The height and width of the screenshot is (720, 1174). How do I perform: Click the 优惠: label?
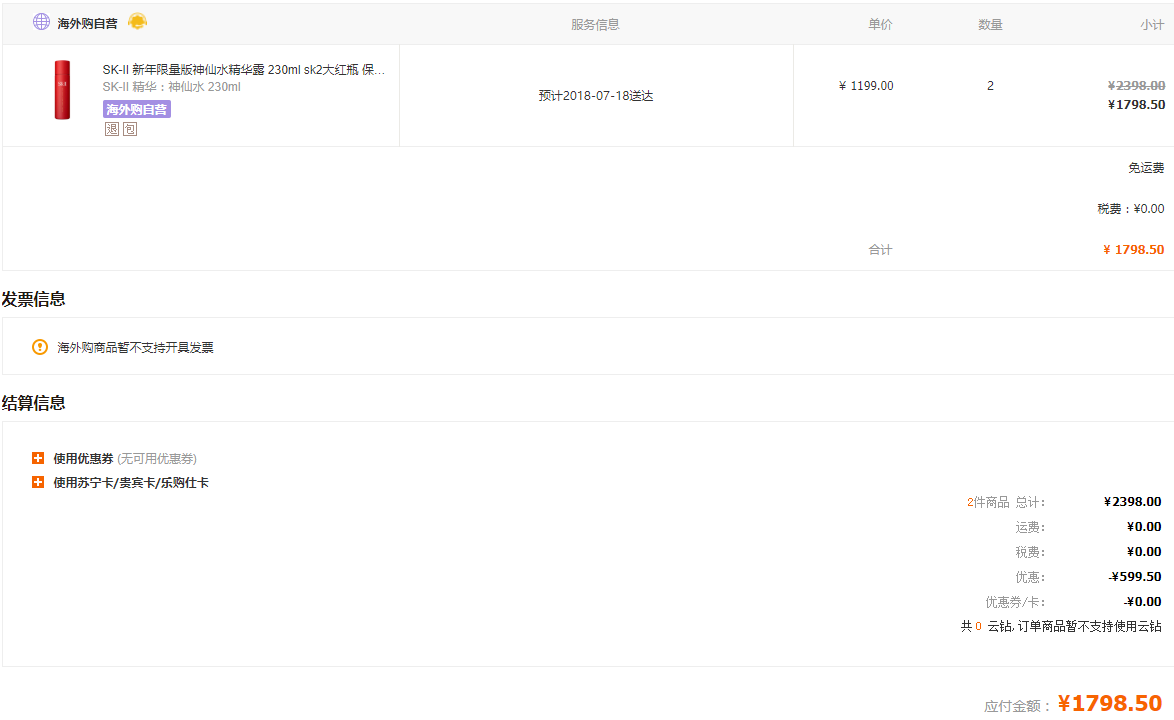[1030, 577]
